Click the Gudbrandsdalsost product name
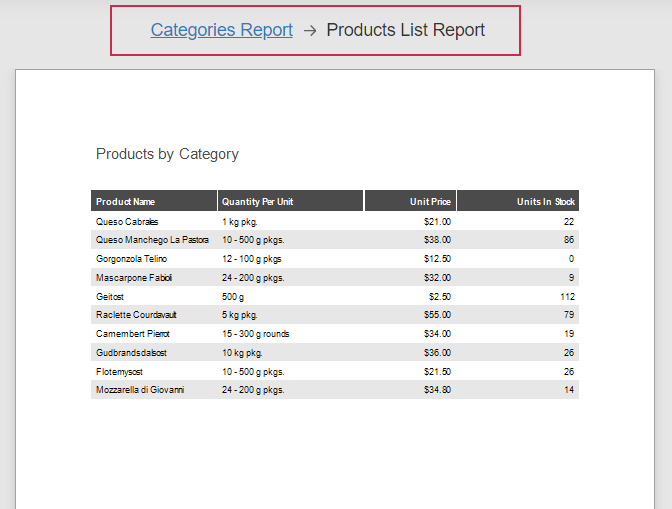 click(132, 353)
